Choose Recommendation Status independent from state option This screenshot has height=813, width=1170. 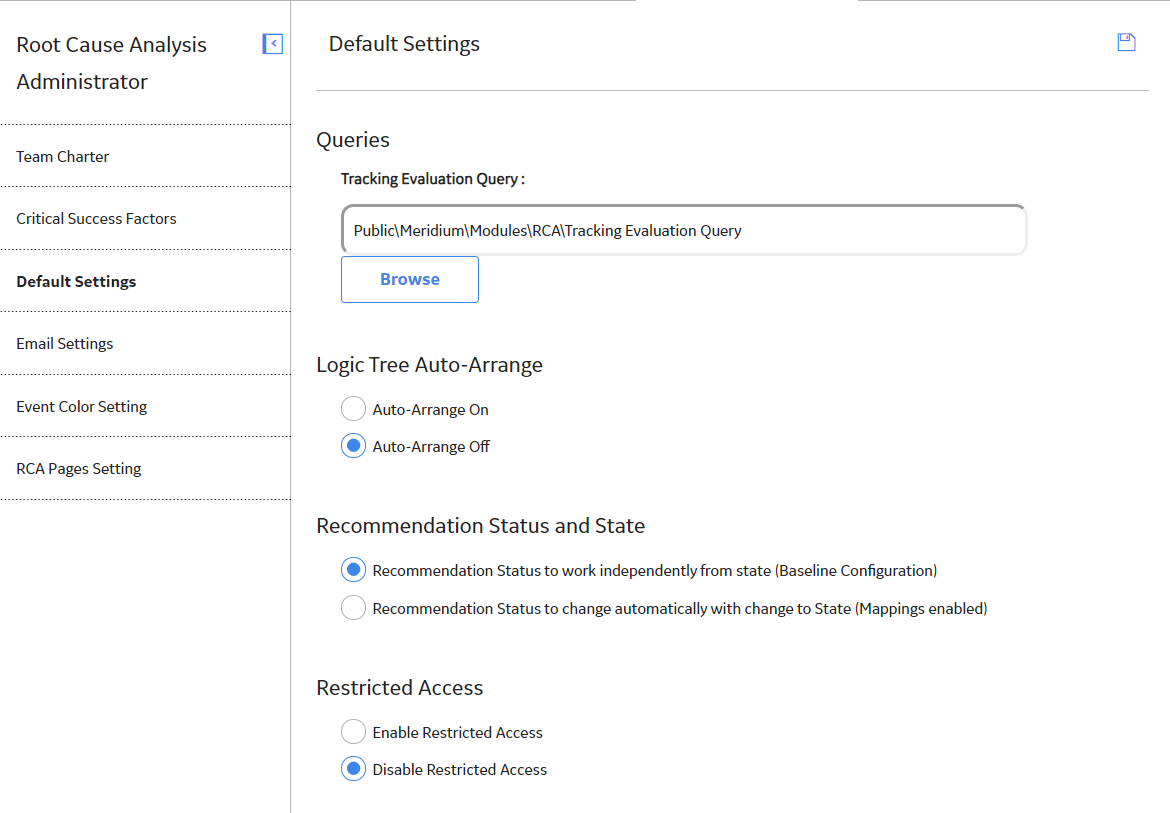[353, 570]
